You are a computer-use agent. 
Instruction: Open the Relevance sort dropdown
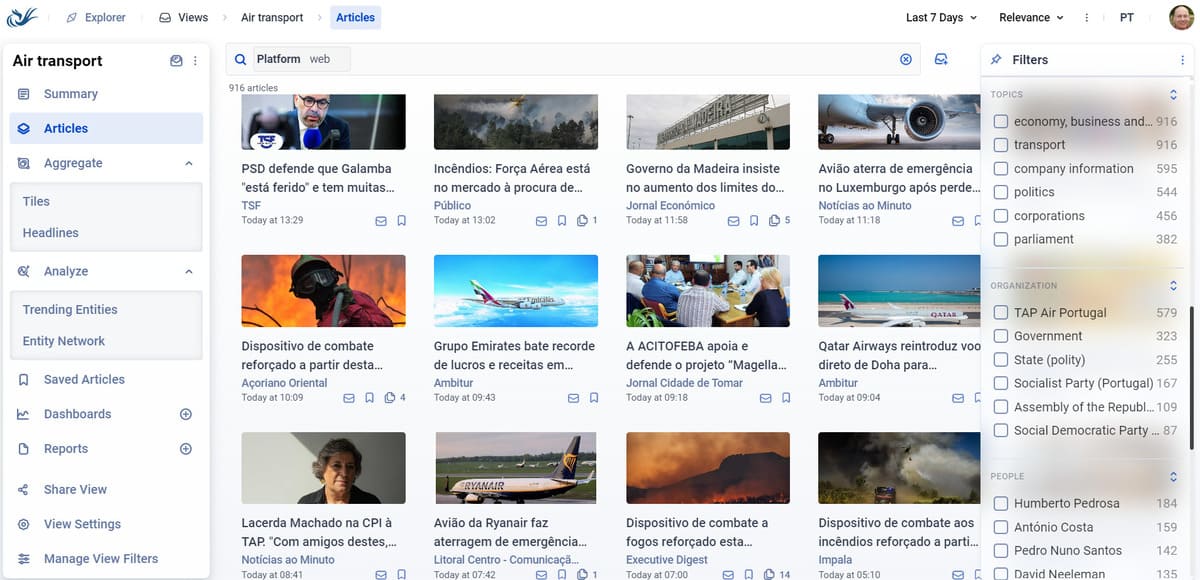coord(1030,18)
